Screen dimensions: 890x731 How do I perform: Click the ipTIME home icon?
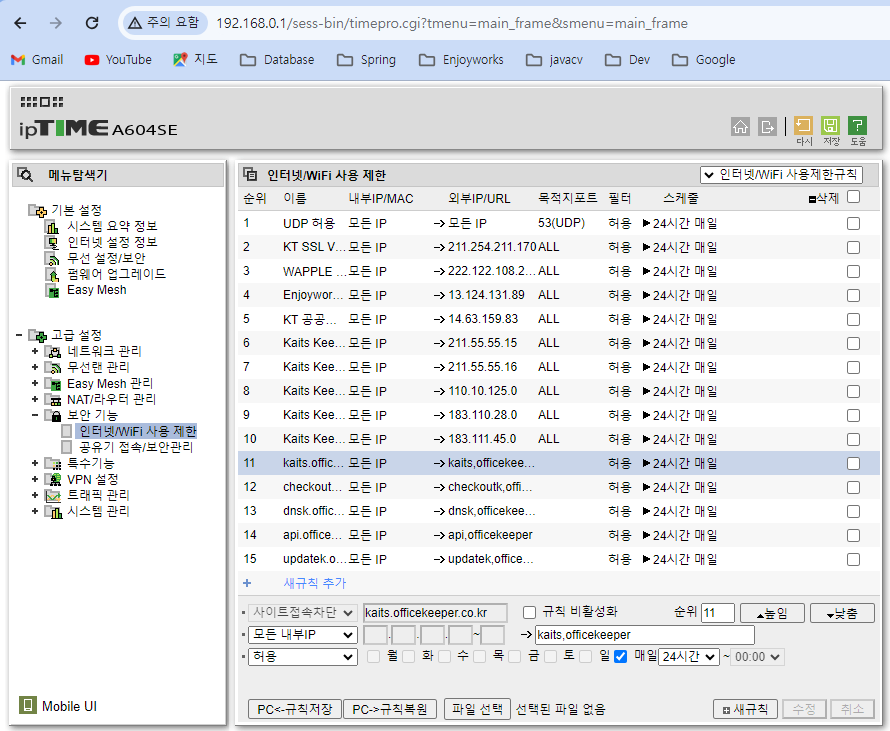[740, 126]
